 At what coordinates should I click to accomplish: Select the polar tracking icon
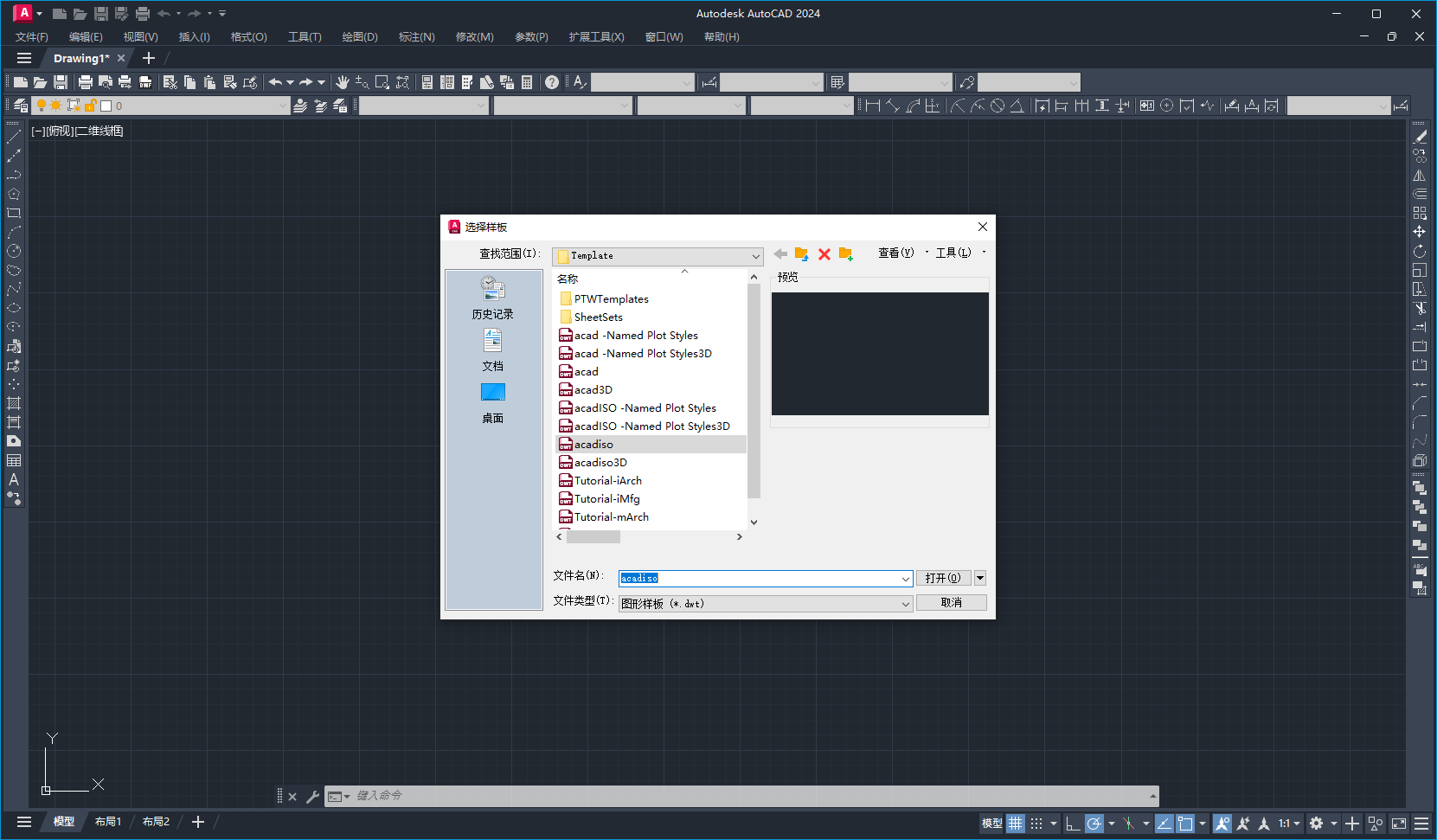click(1094, 824)
